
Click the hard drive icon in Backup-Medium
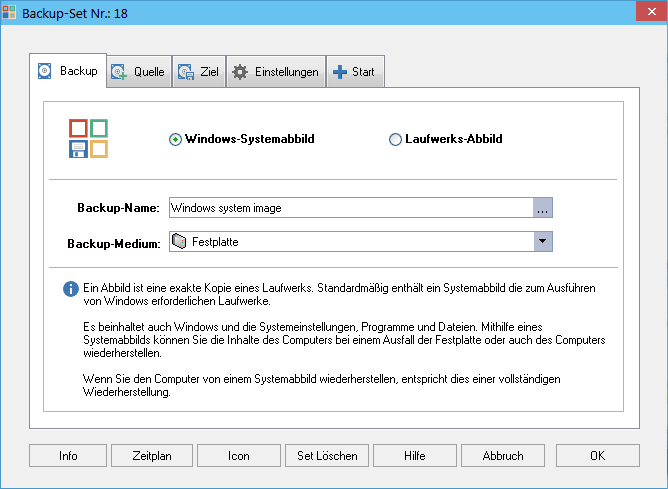179,242
